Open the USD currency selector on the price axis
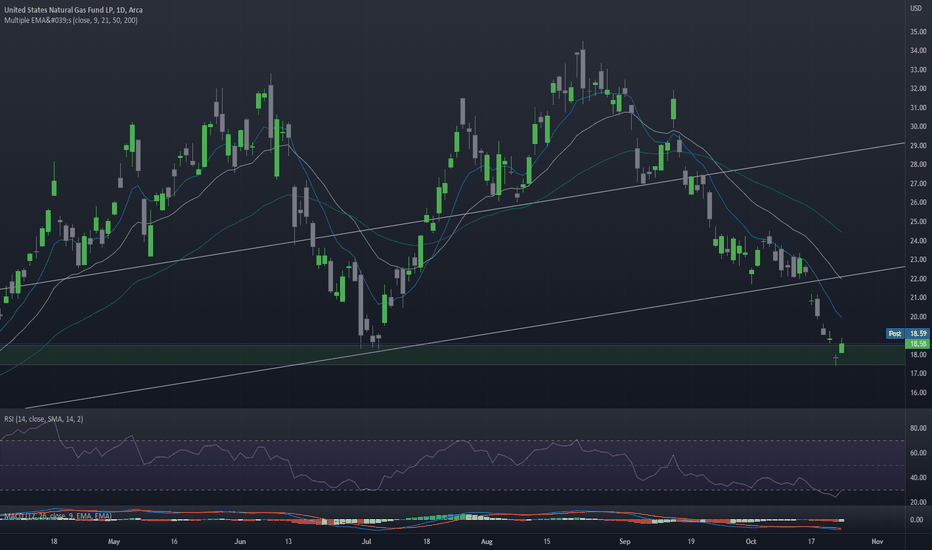Screen dimensions: 932x550 915,8
